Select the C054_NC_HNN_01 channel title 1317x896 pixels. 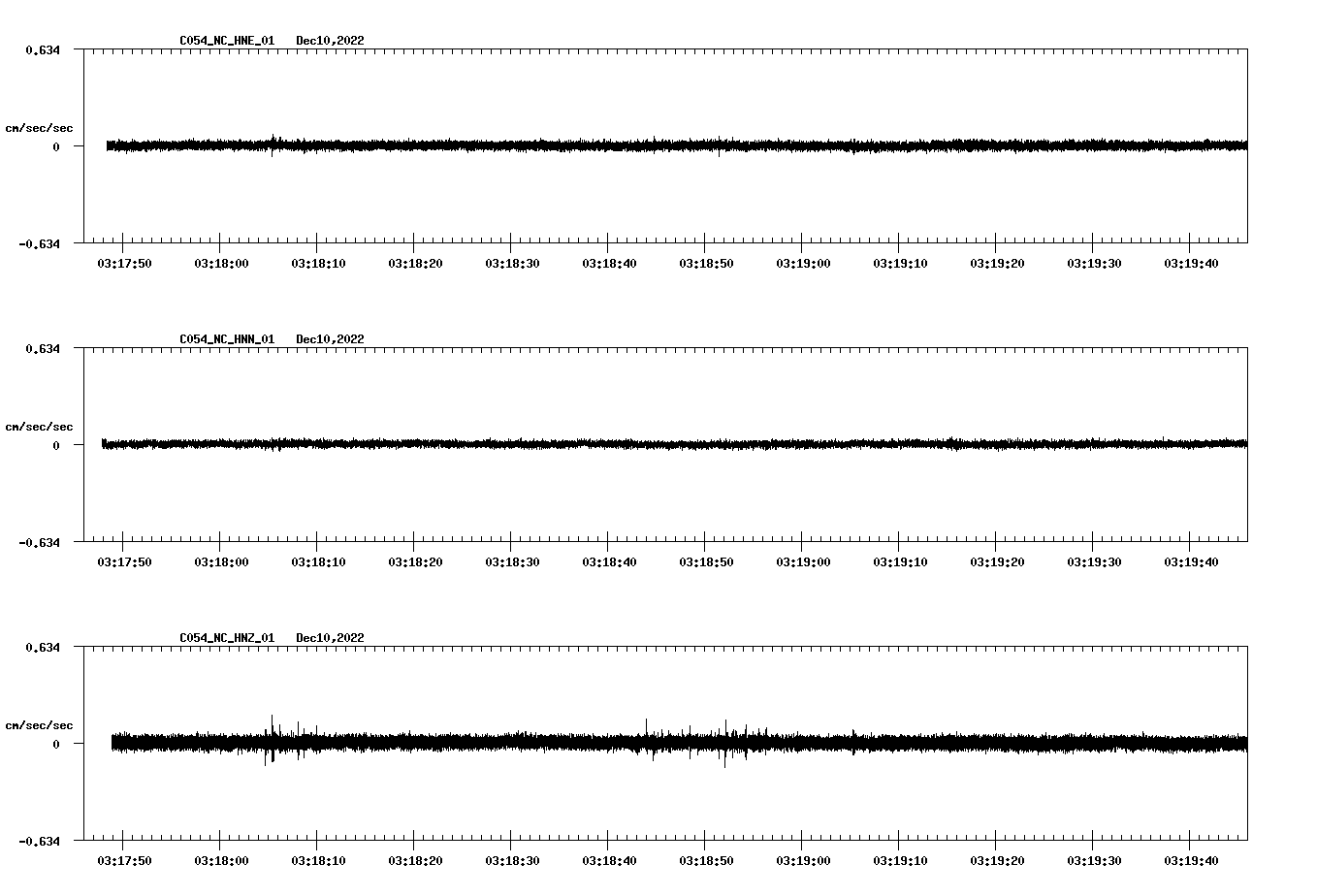(225, 338)
